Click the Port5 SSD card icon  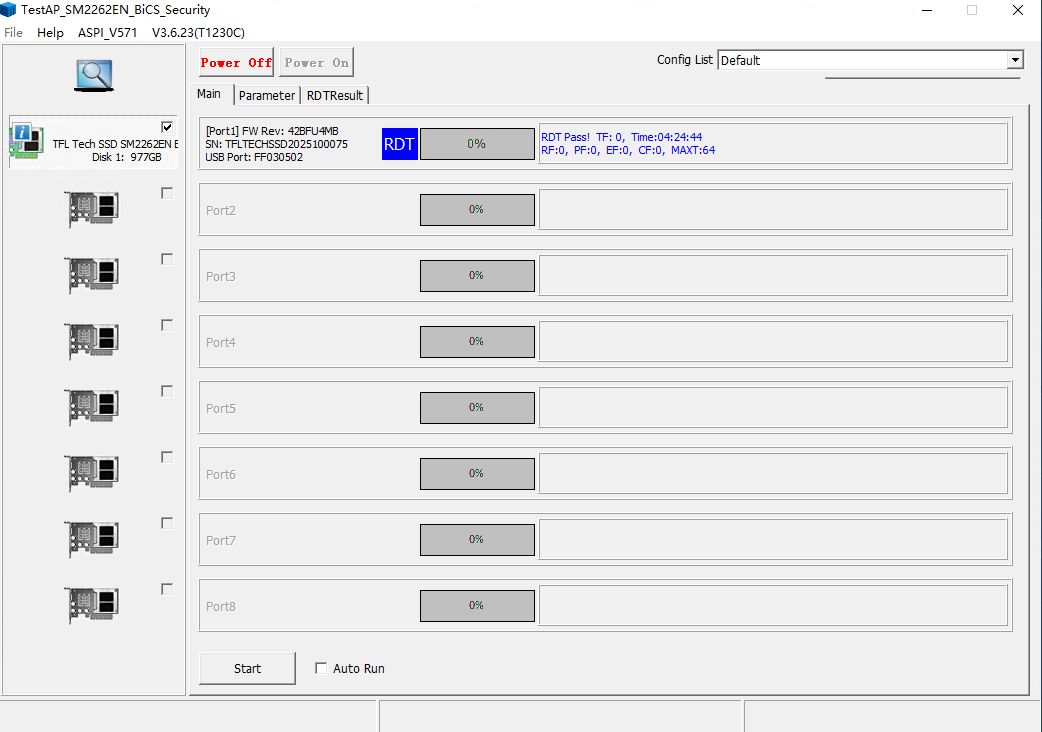click(x=93, y=406)
